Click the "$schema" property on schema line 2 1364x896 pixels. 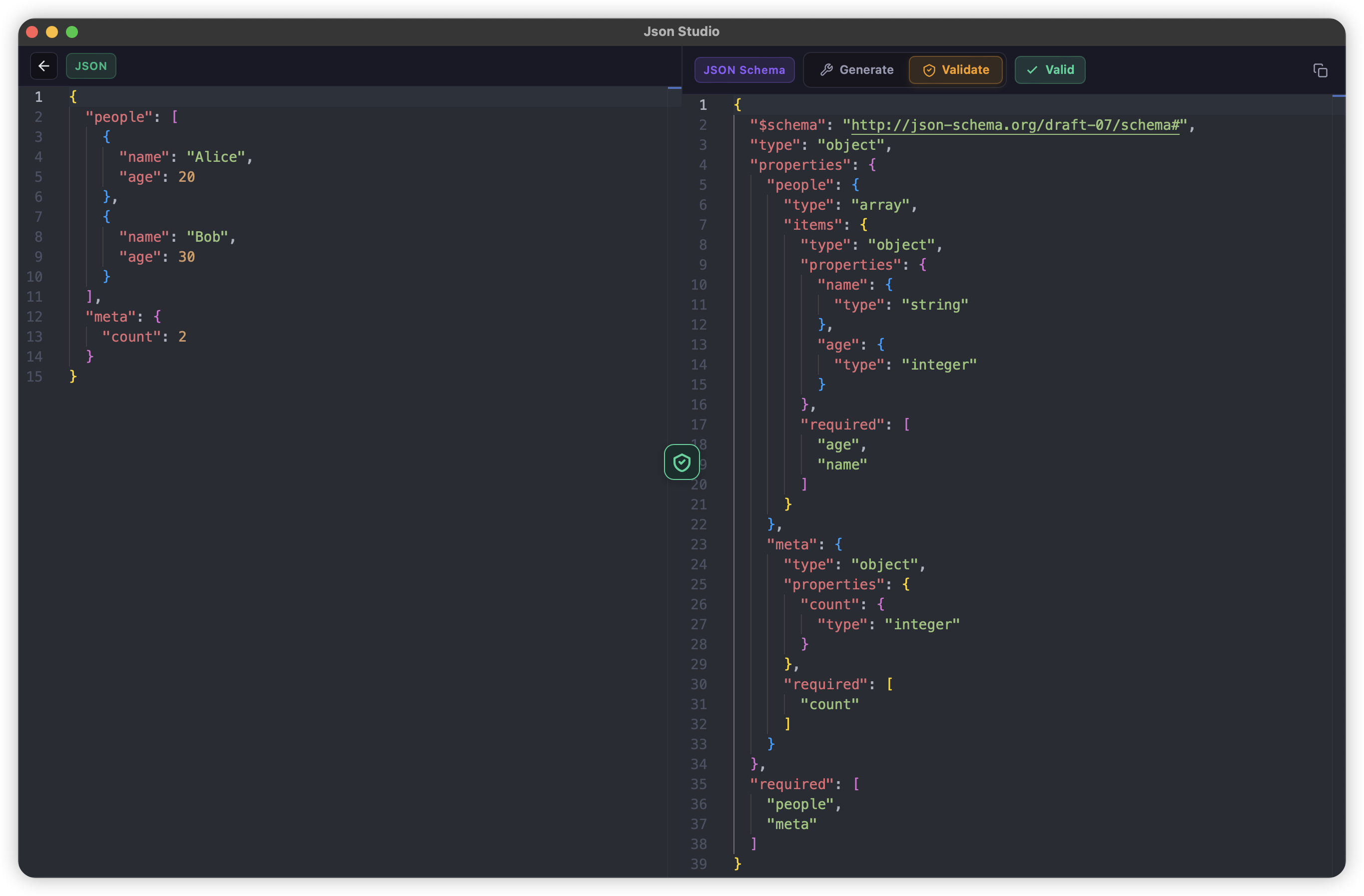pos(787,125)
